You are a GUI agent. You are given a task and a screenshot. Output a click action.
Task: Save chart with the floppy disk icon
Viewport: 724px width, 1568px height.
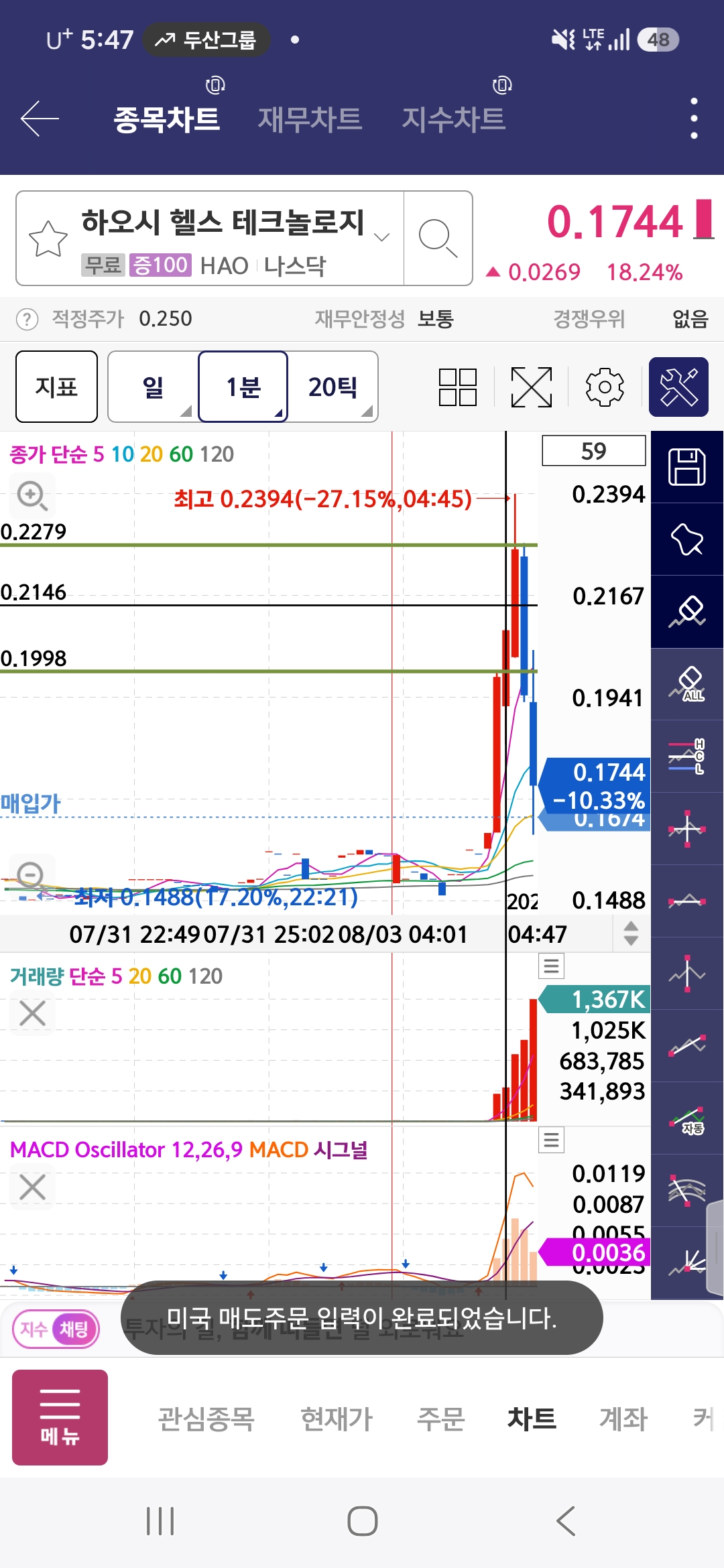pos(687,467)
